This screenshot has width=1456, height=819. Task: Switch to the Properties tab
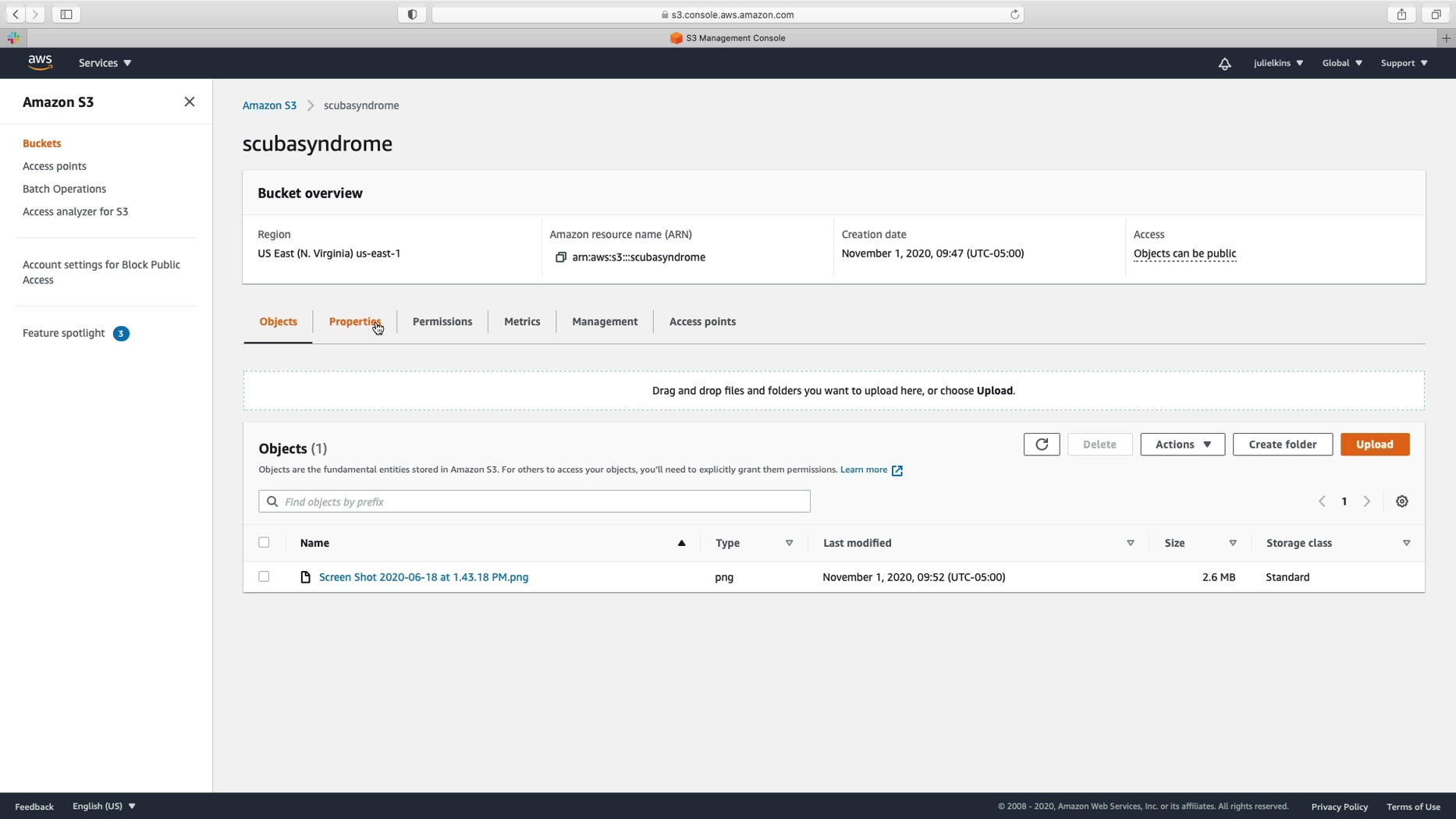[355, 322]
